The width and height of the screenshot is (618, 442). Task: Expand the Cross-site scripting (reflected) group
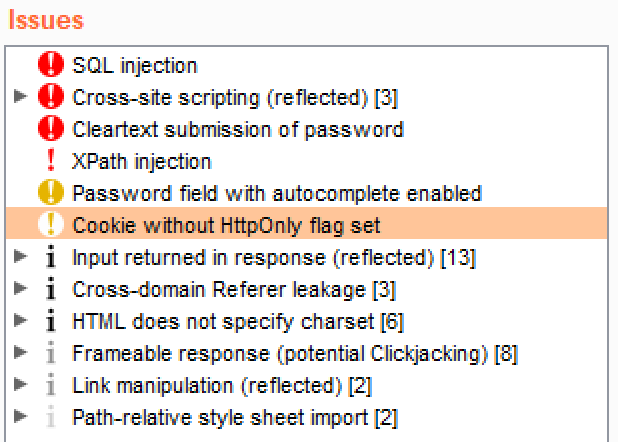click(21, 98)
